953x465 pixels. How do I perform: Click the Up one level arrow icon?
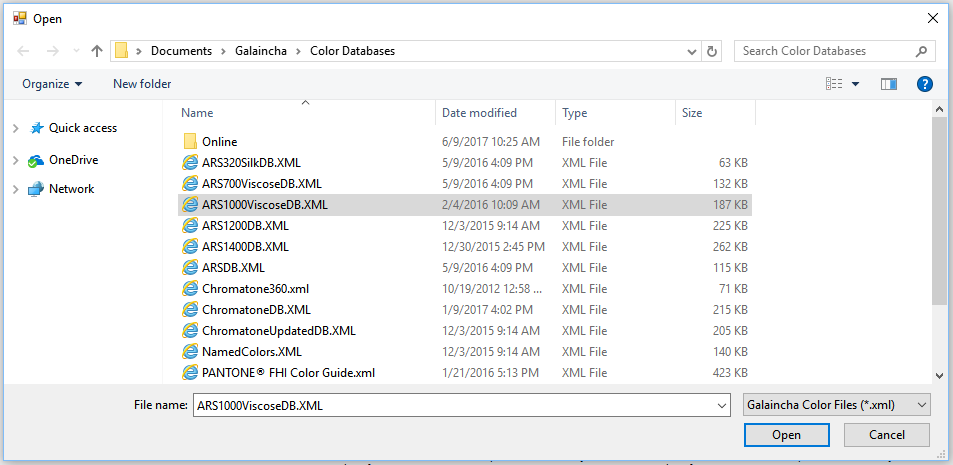tap(97, 51)
